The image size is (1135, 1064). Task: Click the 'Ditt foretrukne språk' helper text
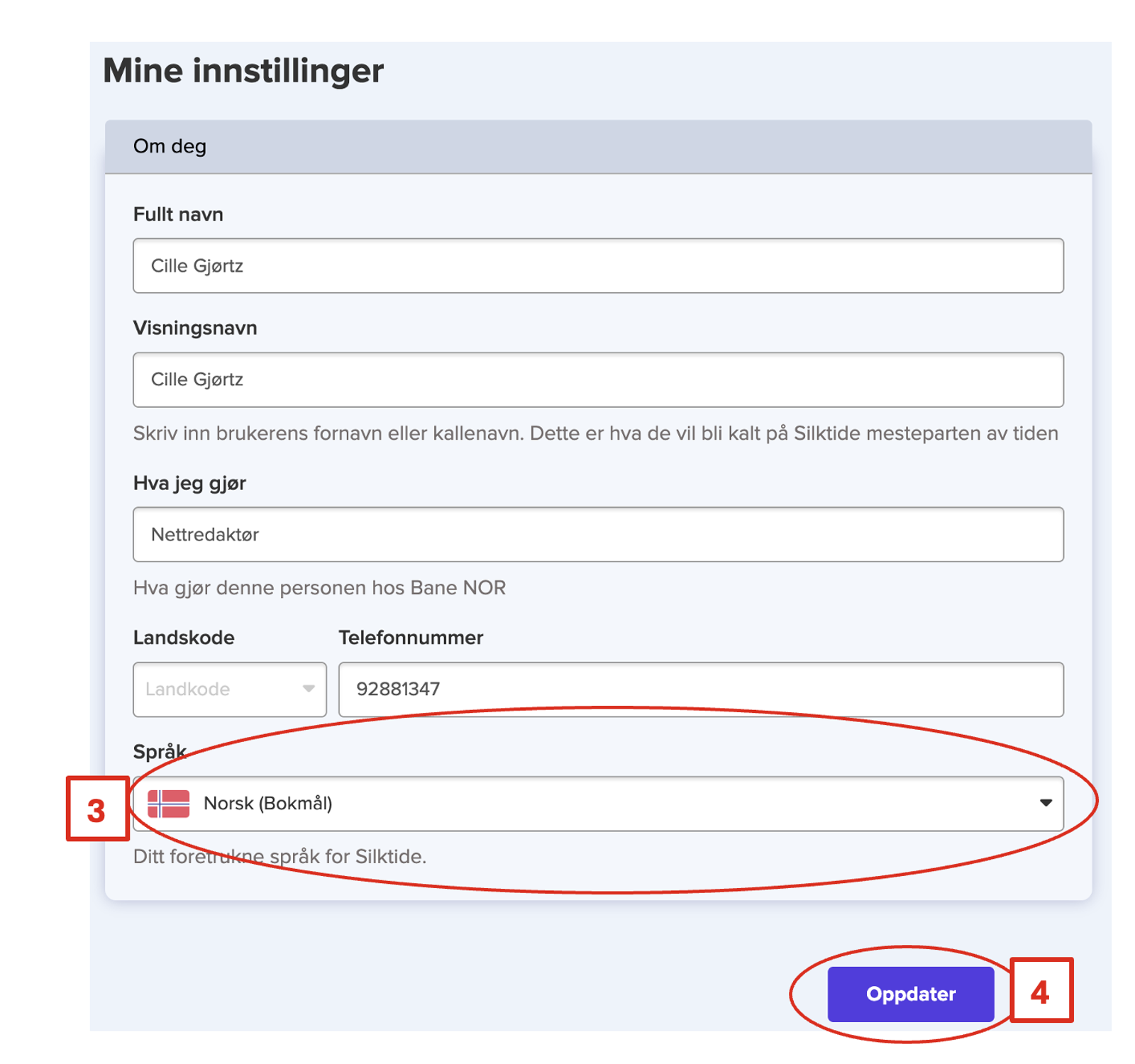[279, 857]
